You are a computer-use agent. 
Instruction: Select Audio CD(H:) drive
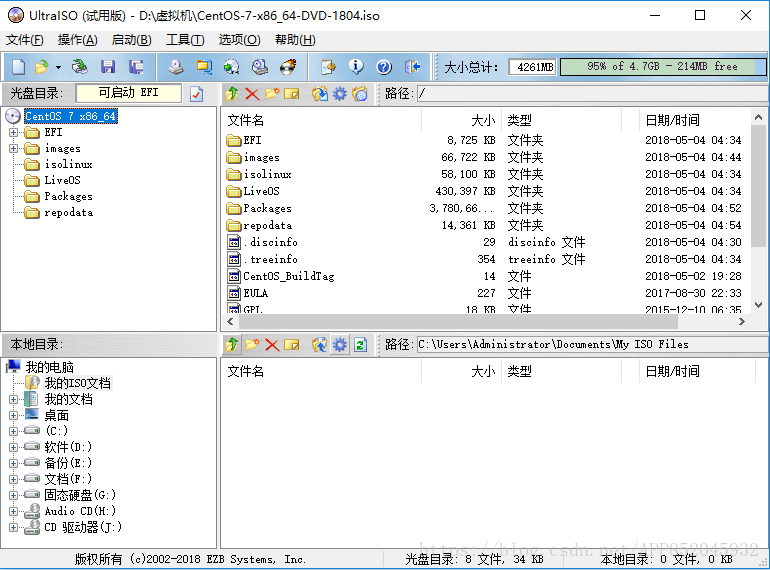coord(80,511)
